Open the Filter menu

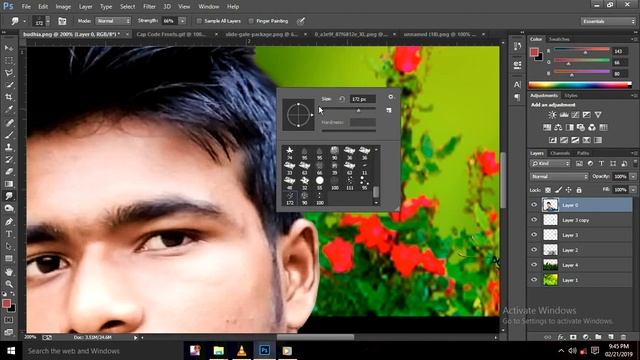(x=149, y=7)
